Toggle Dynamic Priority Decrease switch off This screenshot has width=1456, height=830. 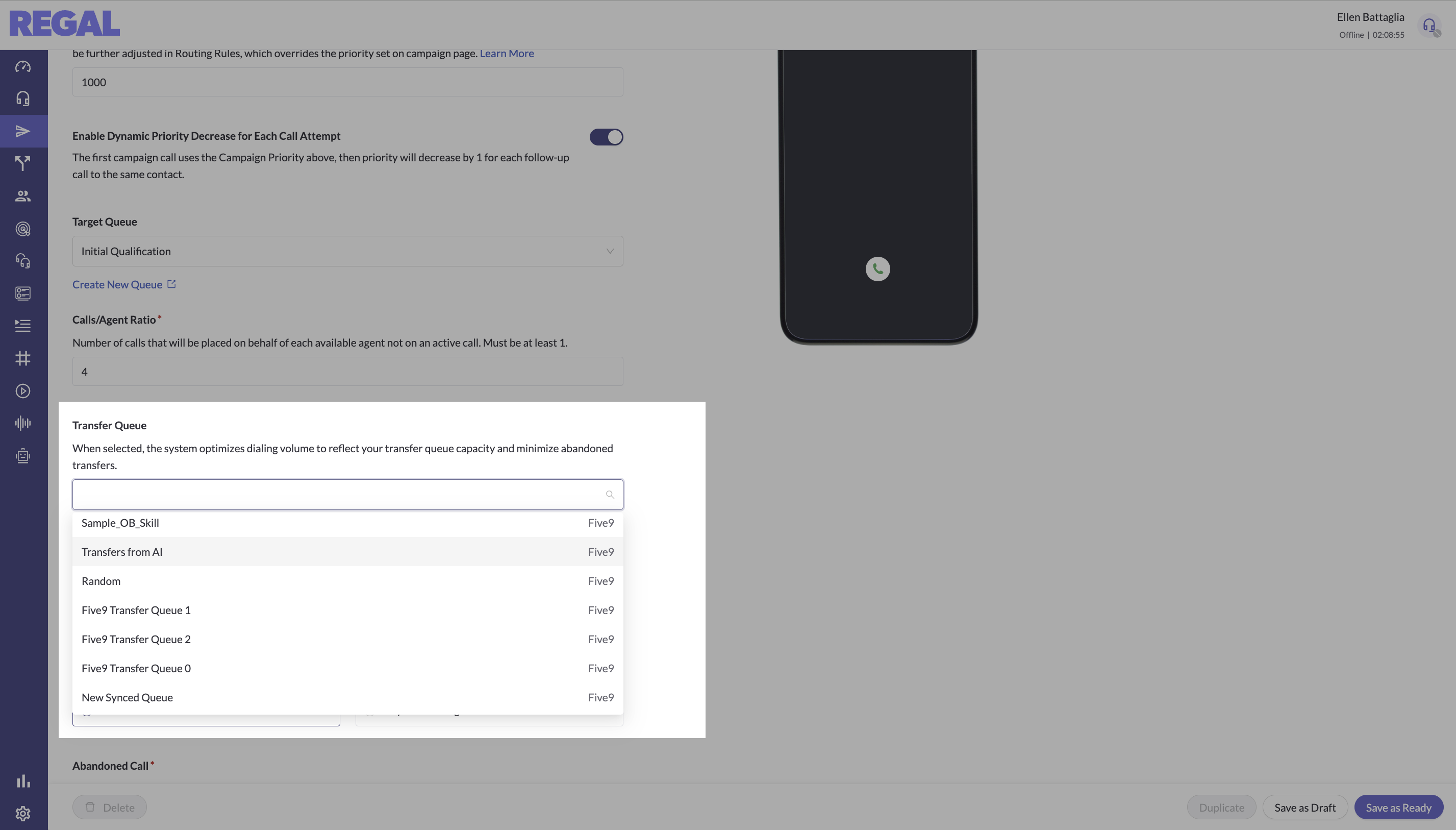(x=606, y=137)
